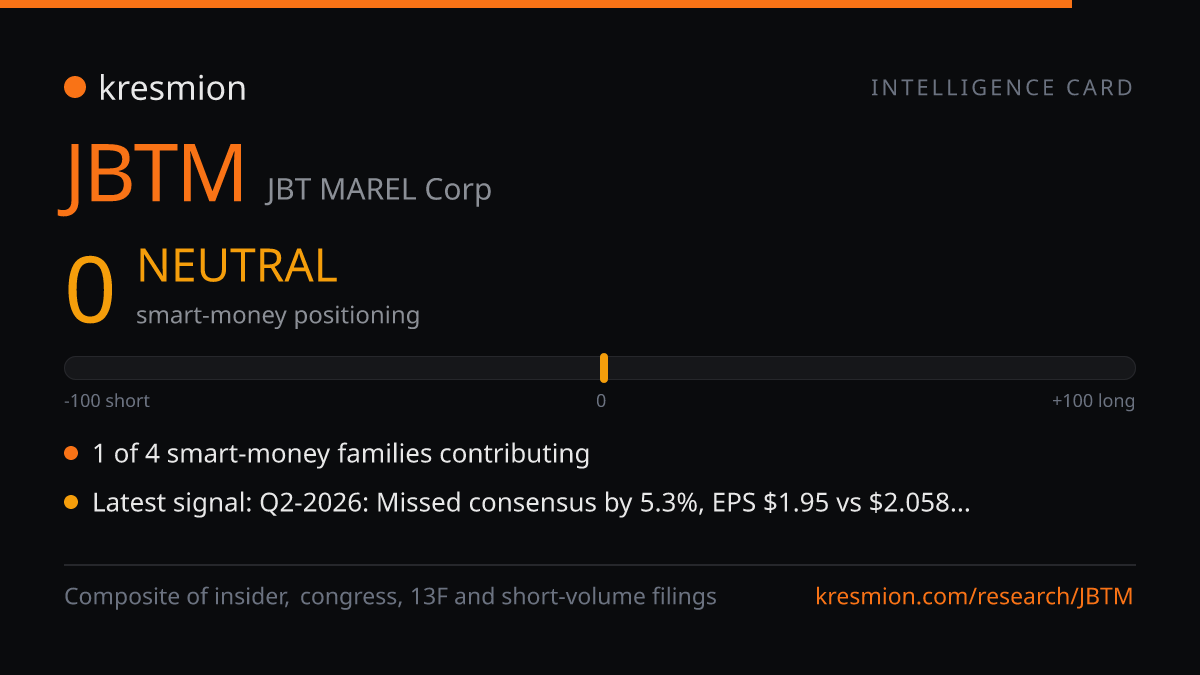The width and height of the screenshot is (1200, 675).
Task: Click the slider's orange position marker
Action: tap(604, 368)
